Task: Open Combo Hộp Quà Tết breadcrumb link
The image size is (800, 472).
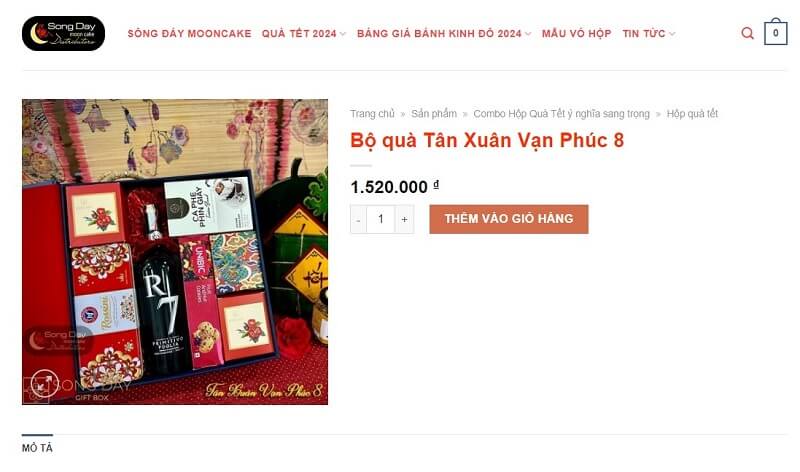Action: 561,114
